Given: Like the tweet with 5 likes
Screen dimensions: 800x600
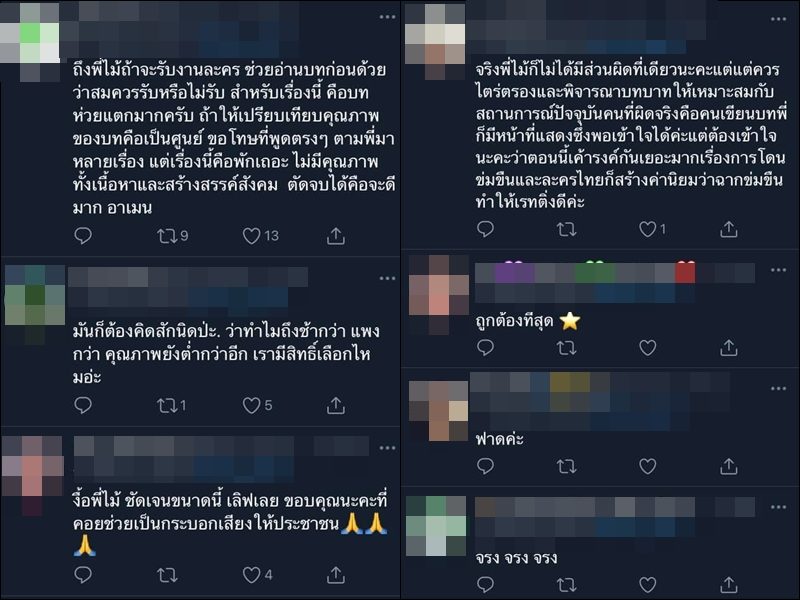Looking at the screenshot, I should tap(252, 406).
